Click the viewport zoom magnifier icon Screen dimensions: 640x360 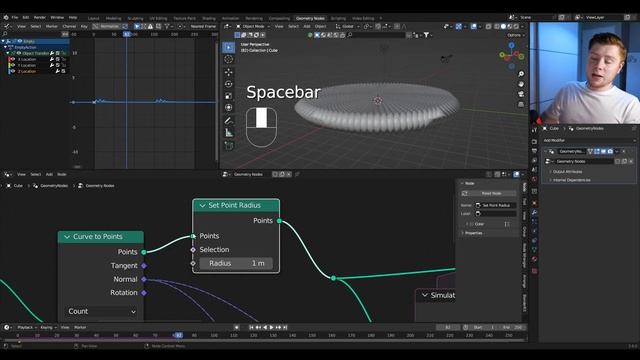(521, 74)
